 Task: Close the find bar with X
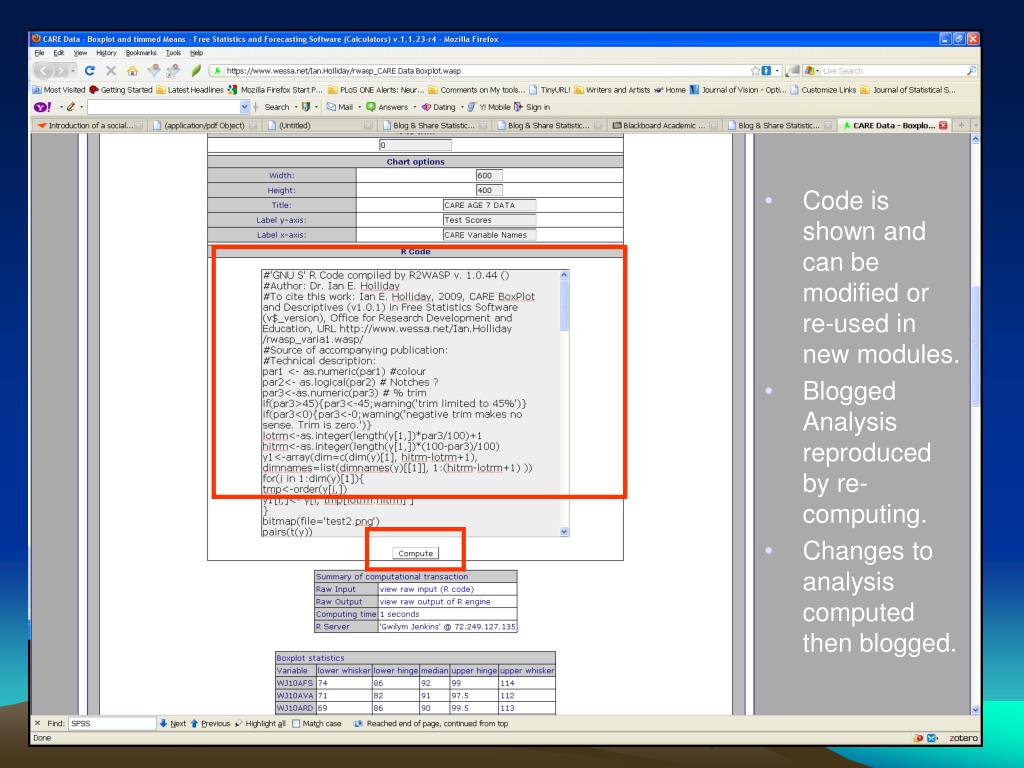coord(37,724)
